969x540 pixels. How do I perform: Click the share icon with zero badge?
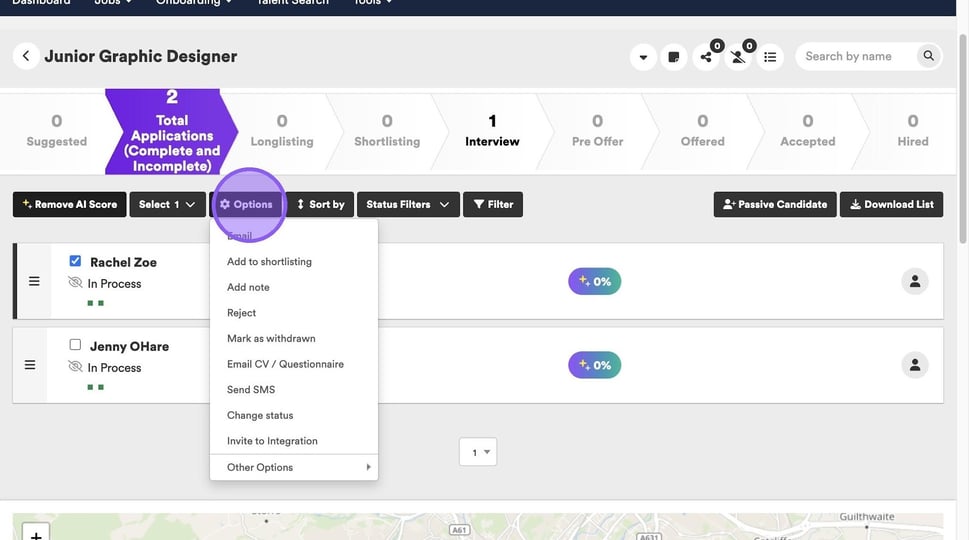(706, 57)
